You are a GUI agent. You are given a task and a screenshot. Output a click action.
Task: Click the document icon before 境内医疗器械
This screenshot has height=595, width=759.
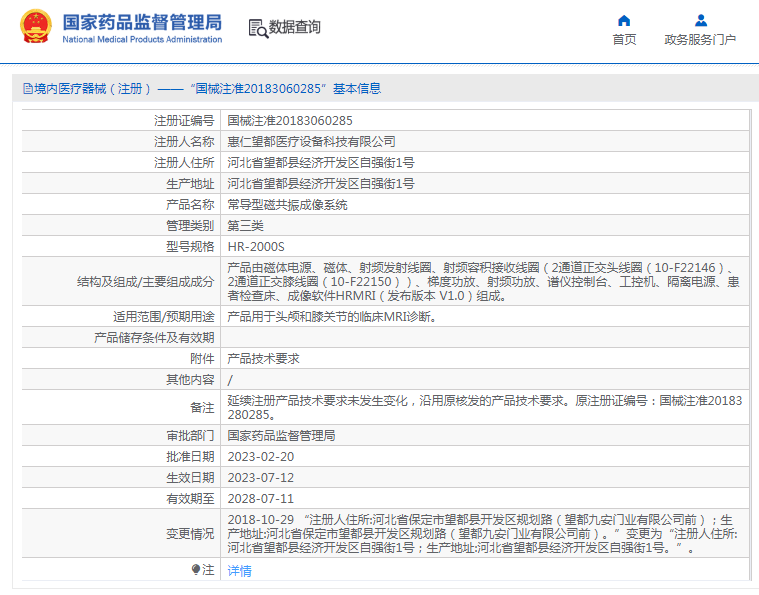click(x=28, y=89)
